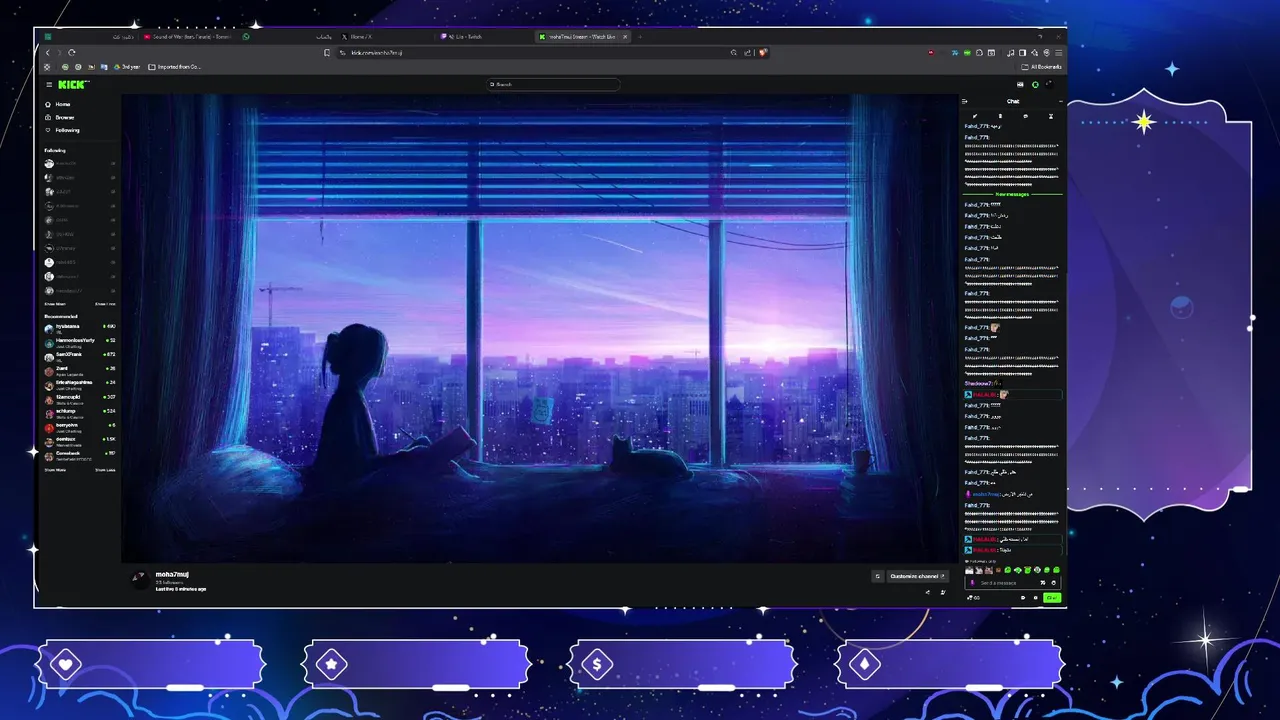Click the Kick logo
This screenshot has height=720, width=1280.
point(73,85)
